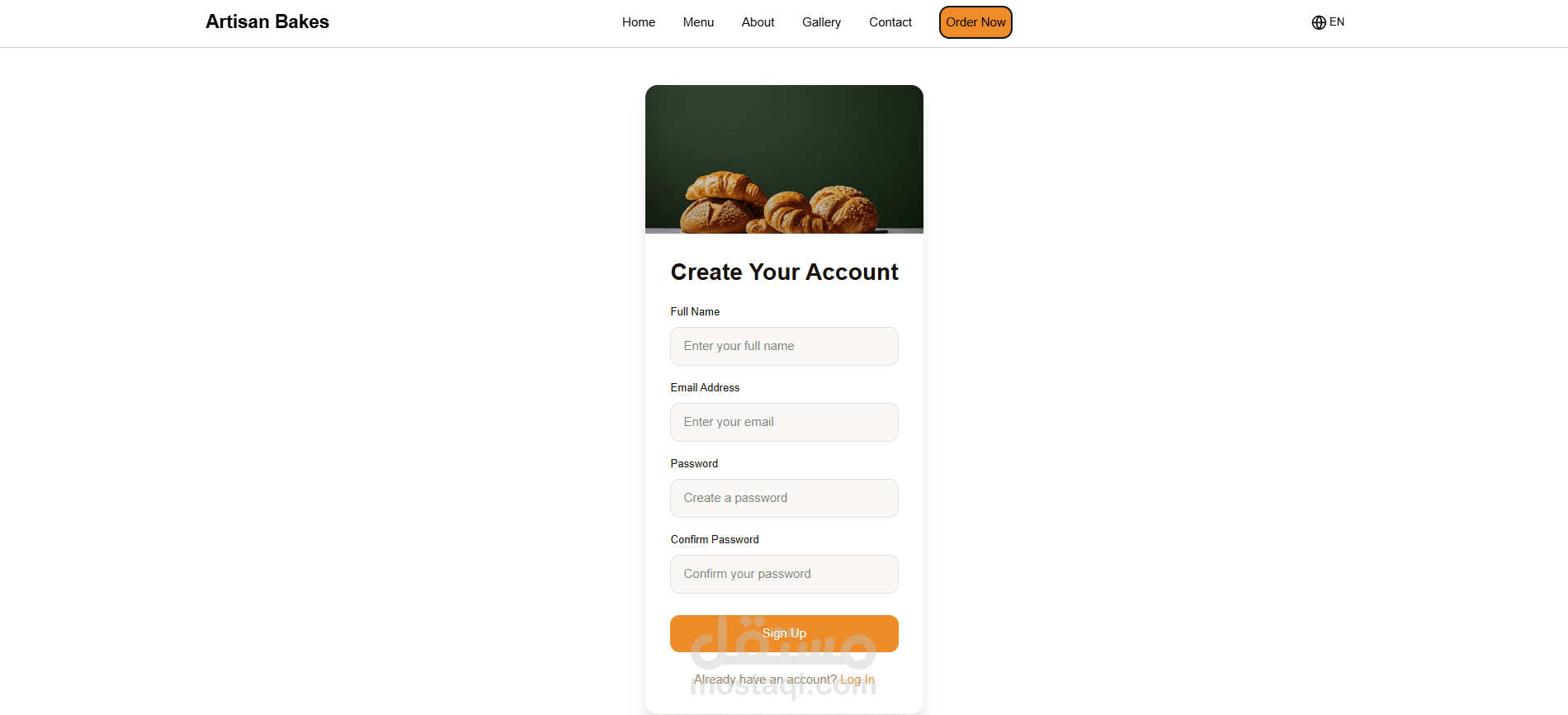Viewport: 1568px width, 715px height.
Task: Focus the Email Address input field
Action: pyautogui.click(x=784, y=422)
